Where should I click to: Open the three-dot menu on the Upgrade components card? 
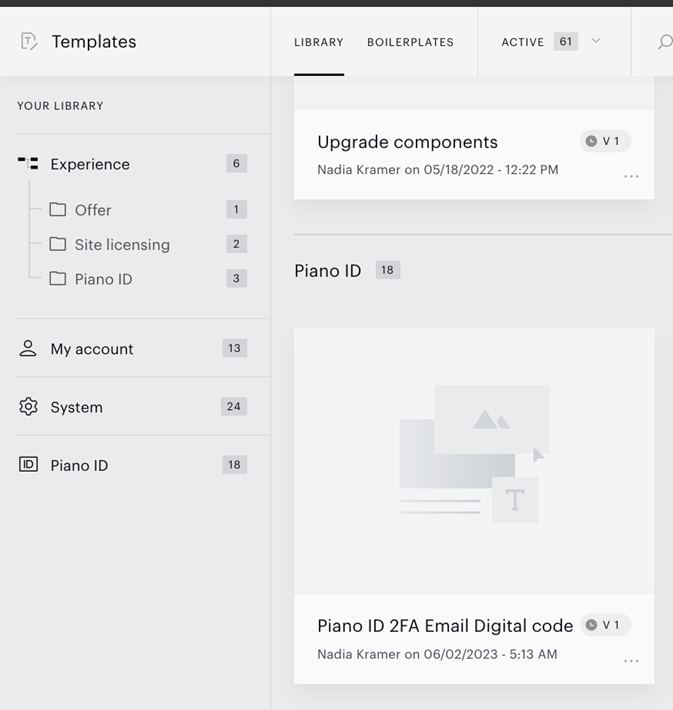click(631, 176)
